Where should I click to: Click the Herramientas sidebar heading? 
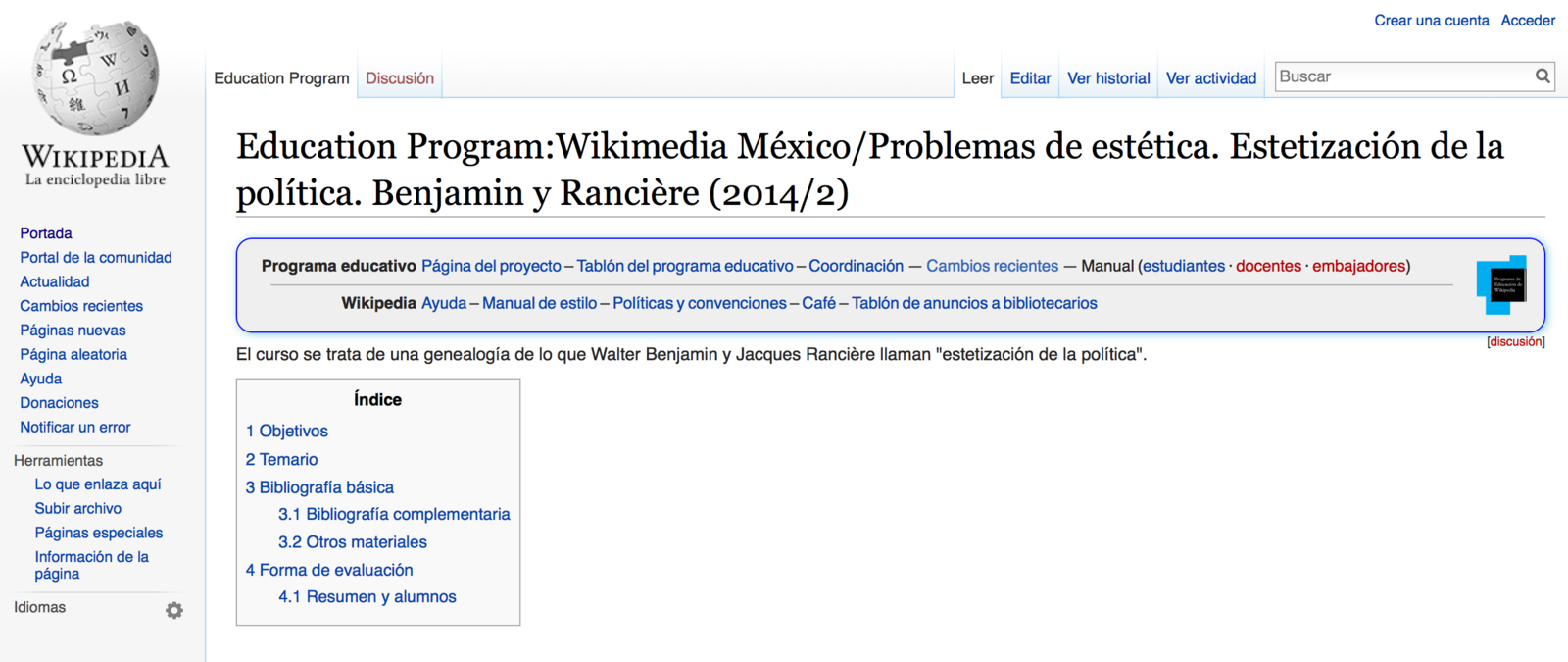coord(58,460)
